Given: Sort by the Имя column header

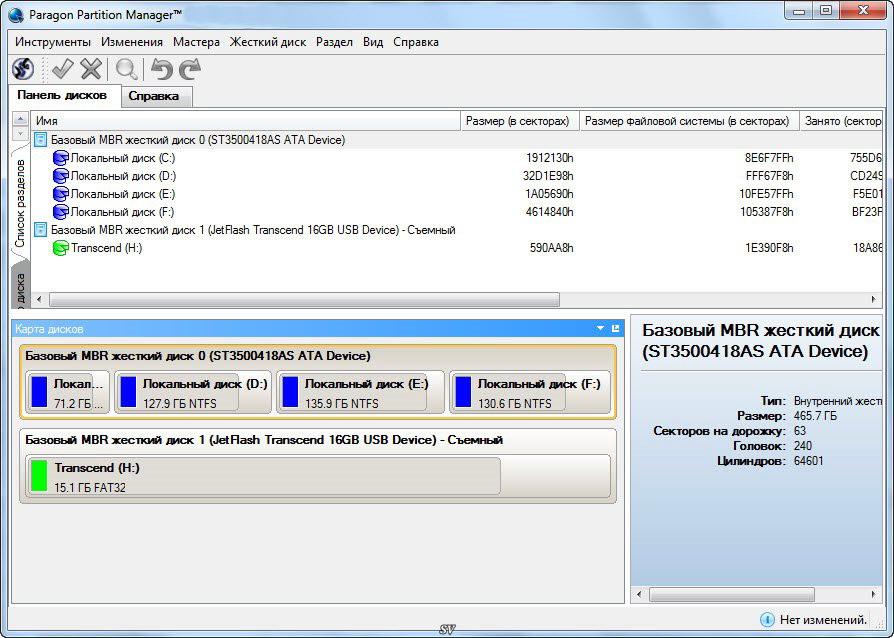Looking at the screenshot, I should click(245, 121).
